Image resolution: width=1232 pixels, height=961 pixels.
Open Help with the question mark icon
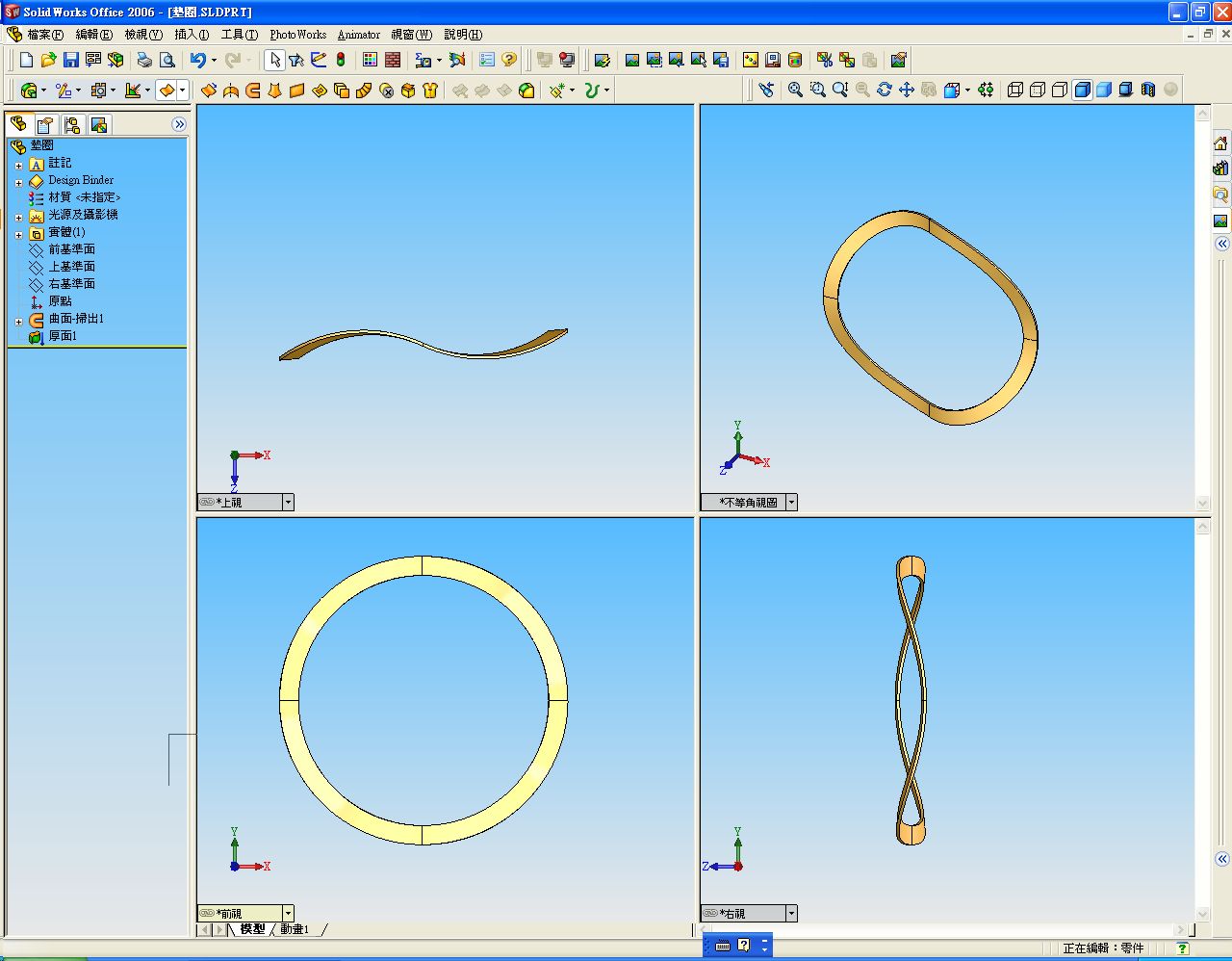point(509,60)
